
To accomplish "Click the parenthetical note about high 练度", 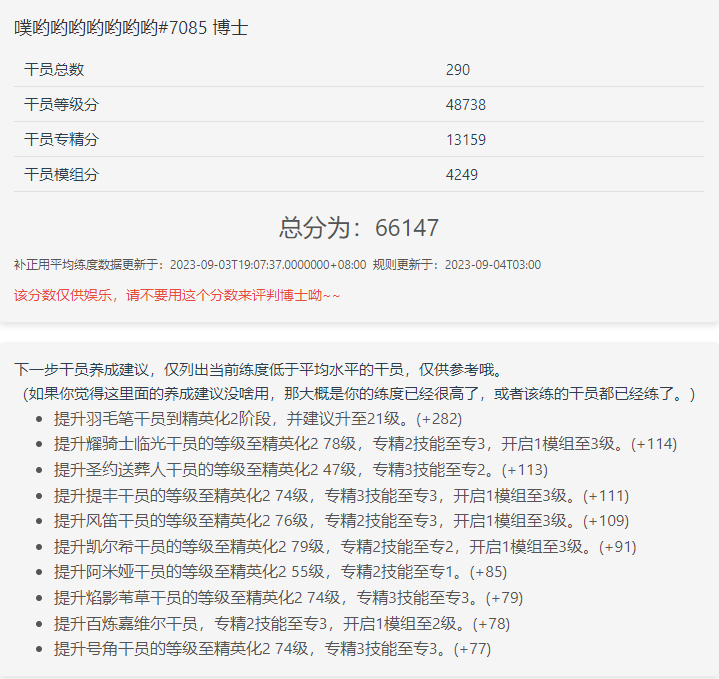I will [359, 393].
